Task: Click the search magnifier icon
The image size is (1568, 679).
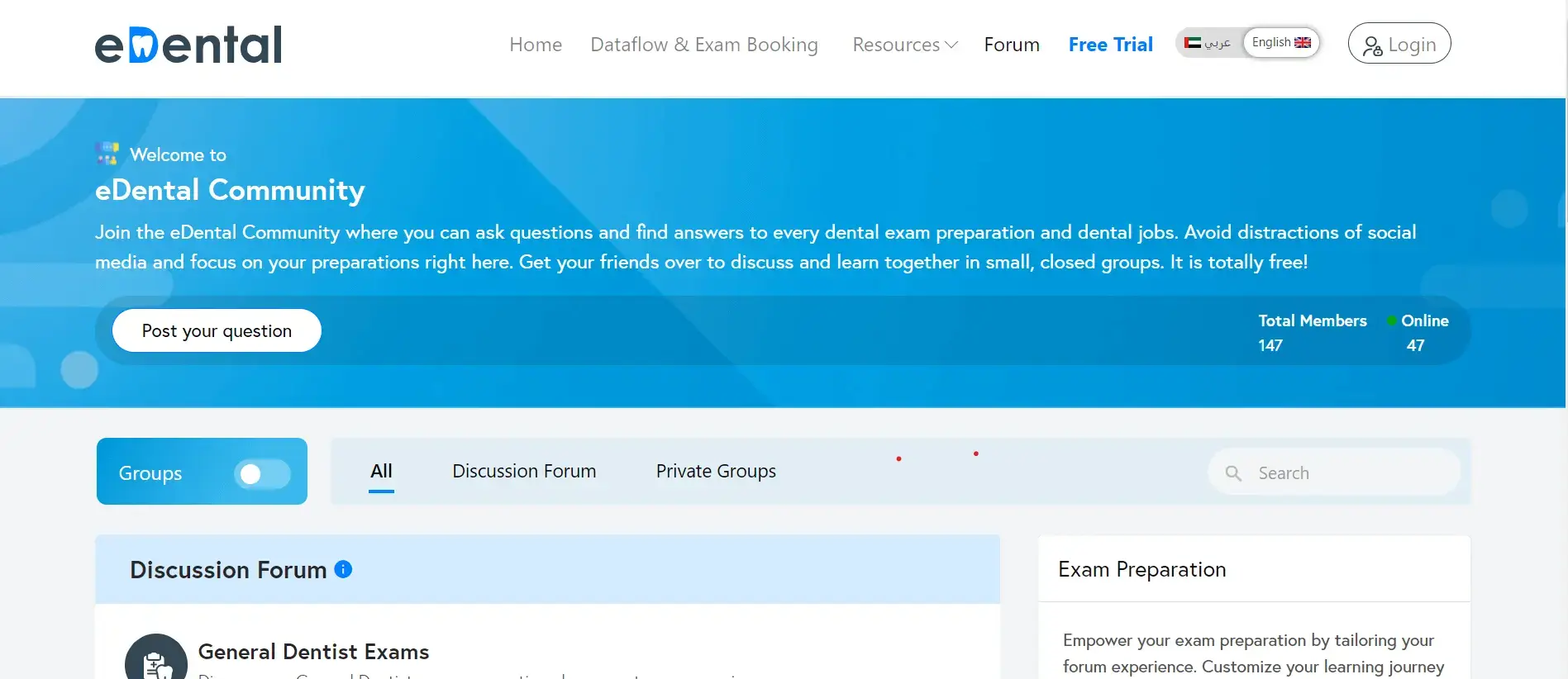Action: click(x=1233, y=473)
